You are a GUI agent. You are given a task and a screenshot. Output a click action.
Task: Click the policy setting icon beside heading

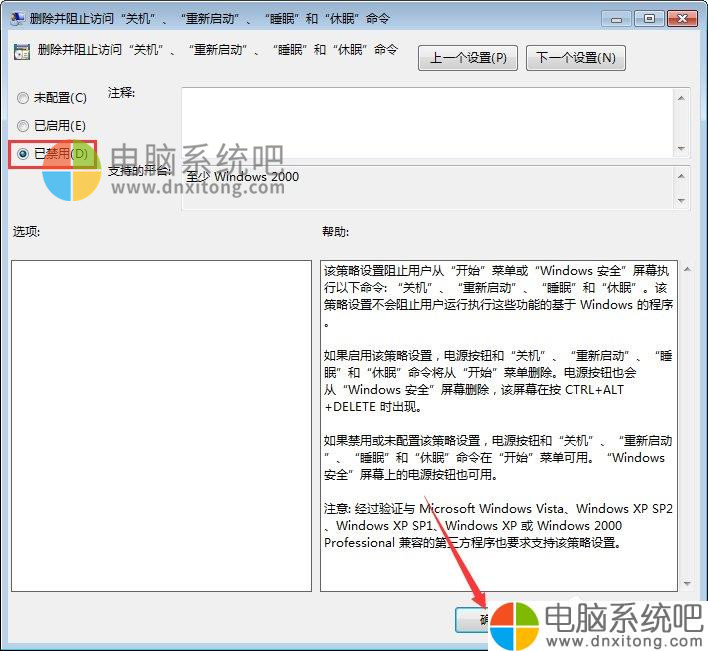pos(22,52)
